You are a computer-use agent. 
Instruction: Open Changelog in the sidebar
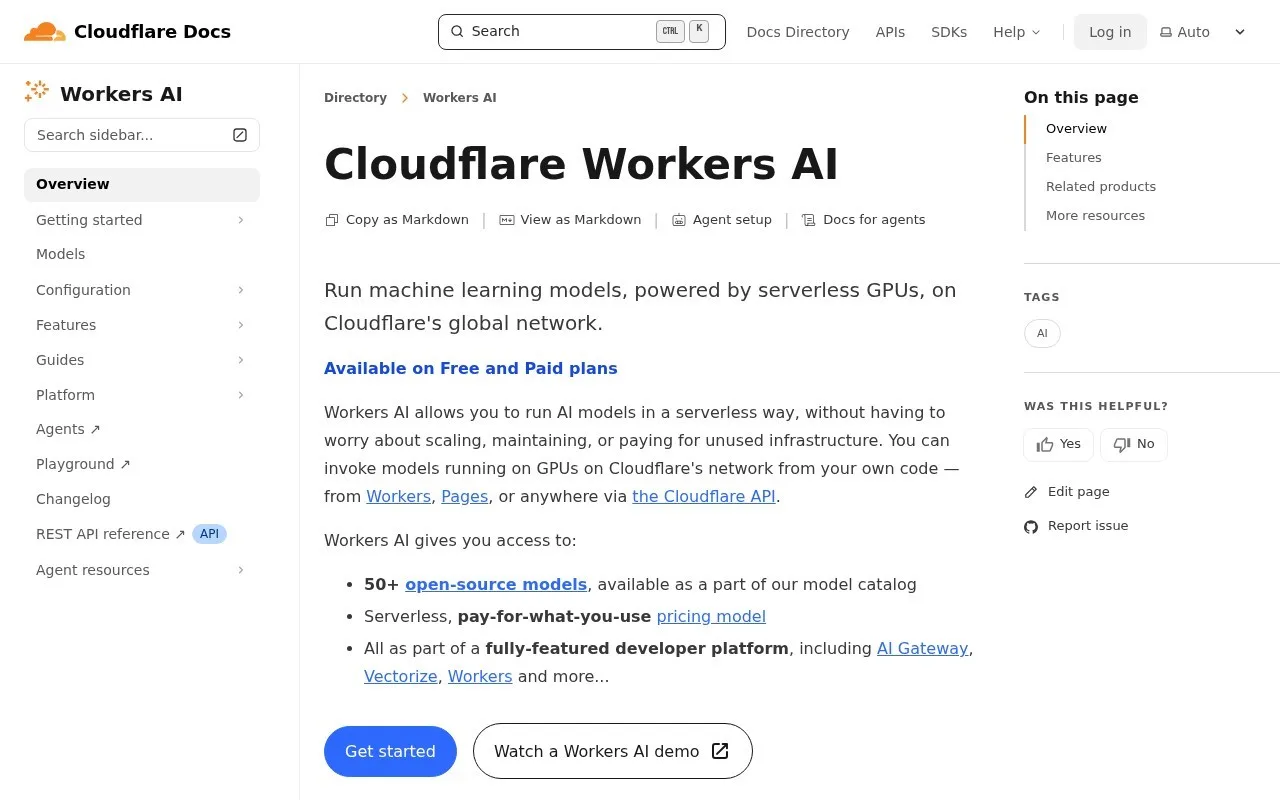[142, 499]
